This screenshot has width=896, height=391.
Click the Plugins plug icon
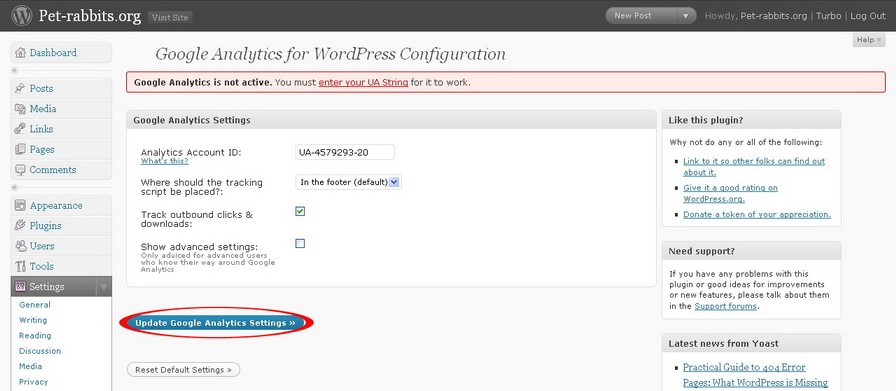21,225
